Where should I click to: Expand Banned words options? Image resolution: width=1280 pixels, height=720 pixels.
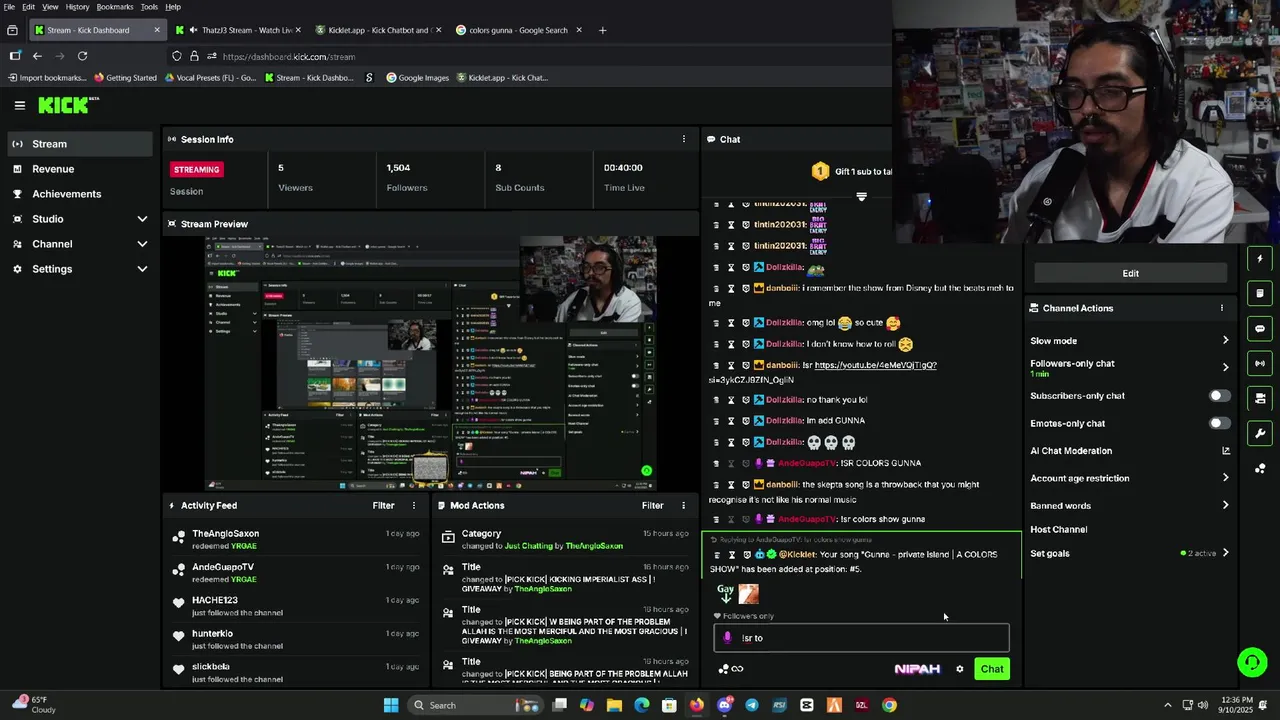click(1225, 505)
